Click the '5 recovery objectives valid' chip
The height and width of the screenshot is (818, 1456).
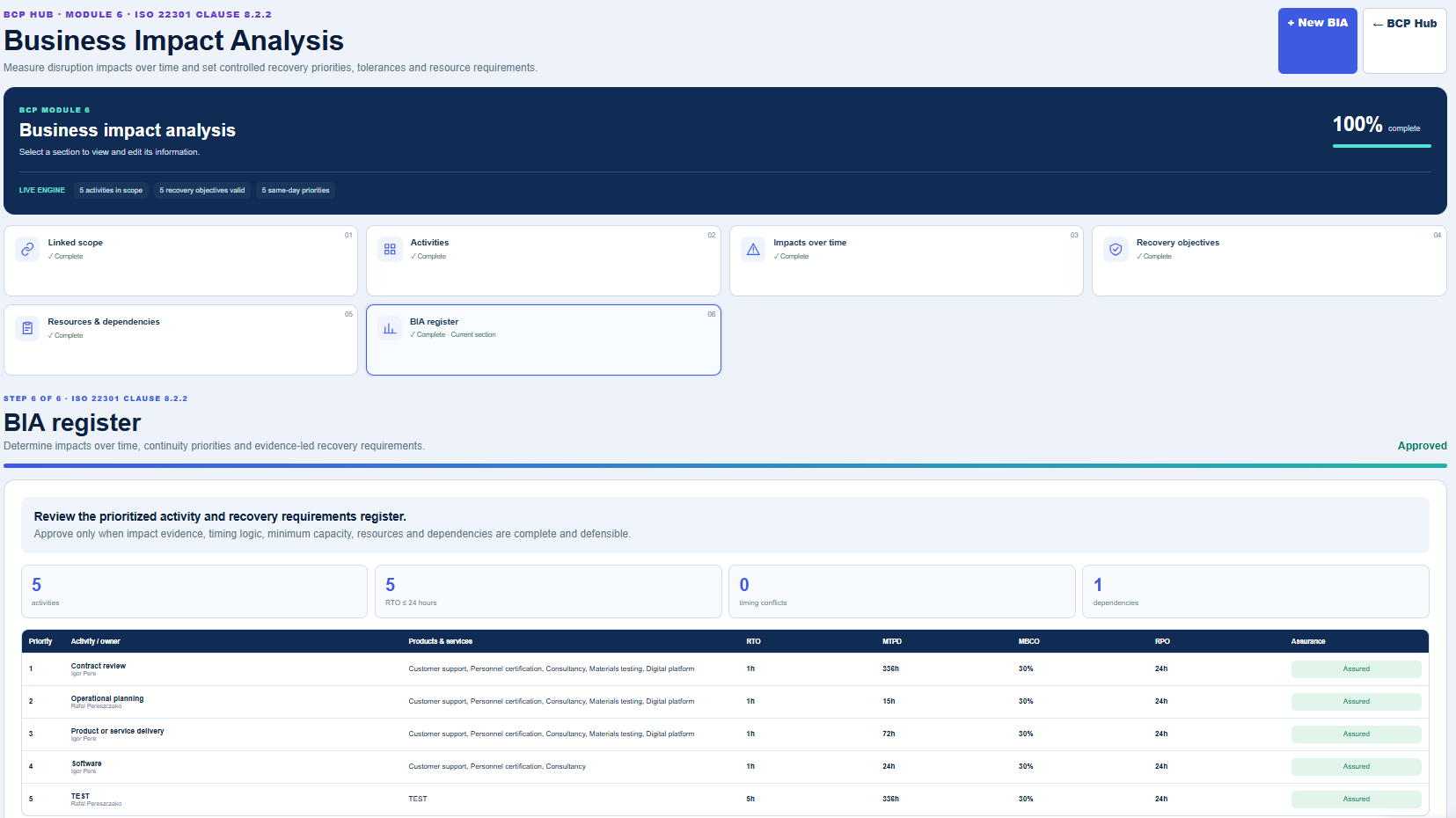[x=202, y=190]
